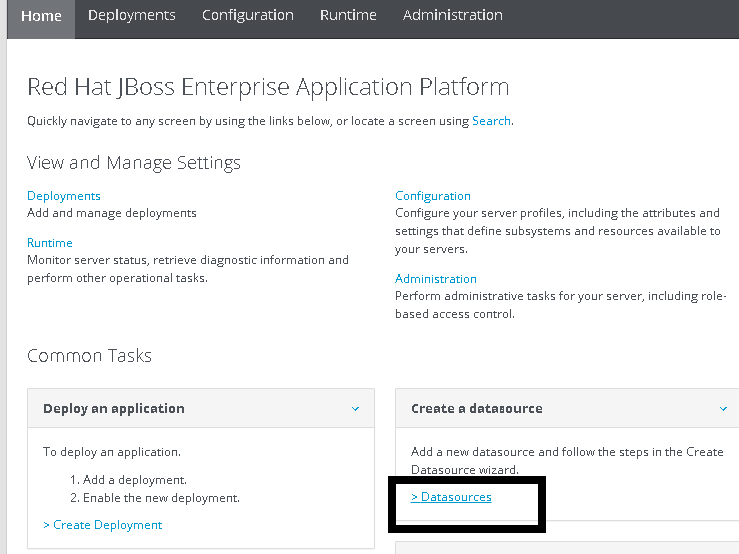The image size is (739, 554).
Task: Collapse Create a datasource panel using chevron
Action: (x=724, y=409)
